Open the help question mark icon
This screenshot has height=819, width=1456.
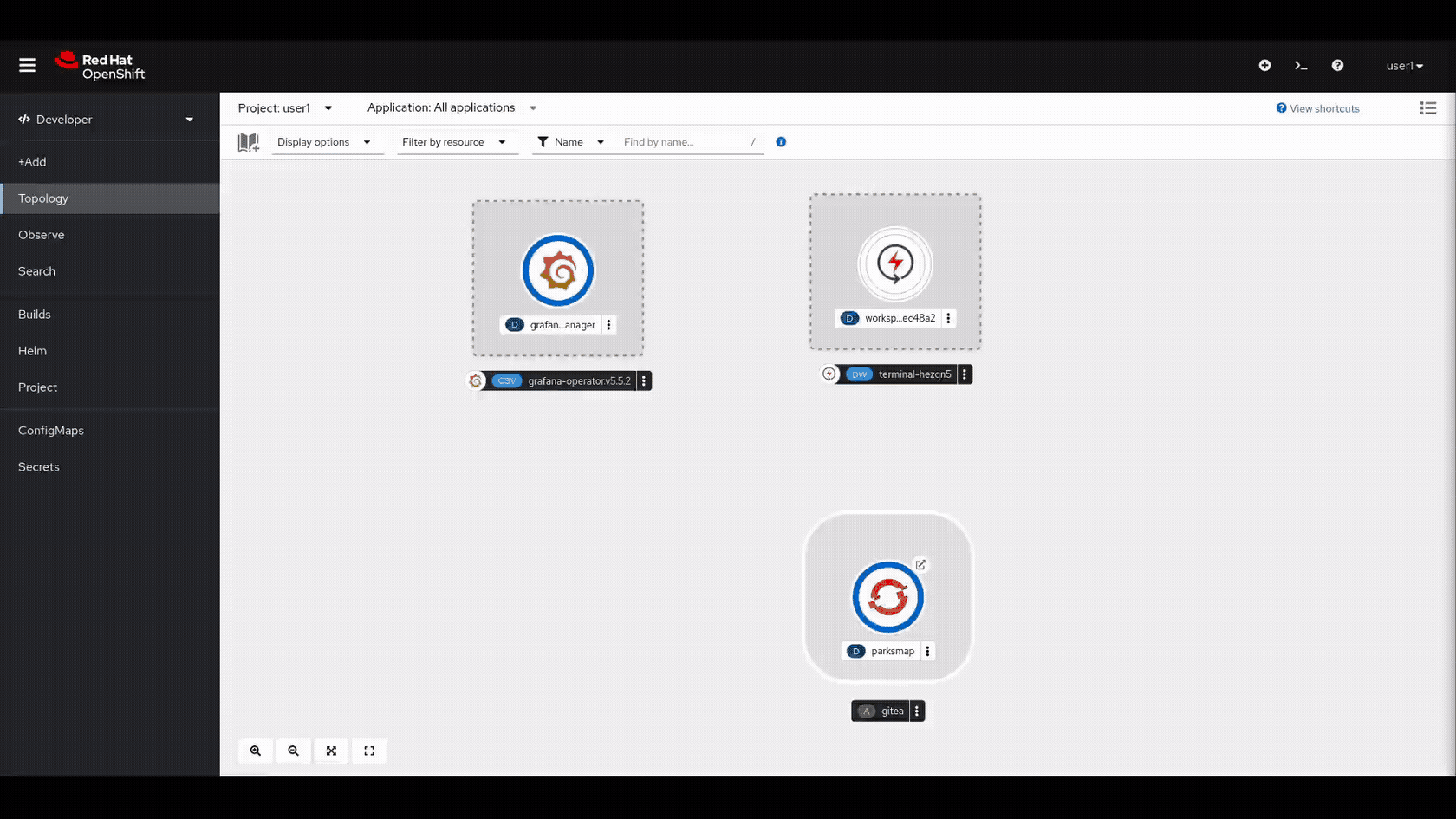(x=1337, y=65)
